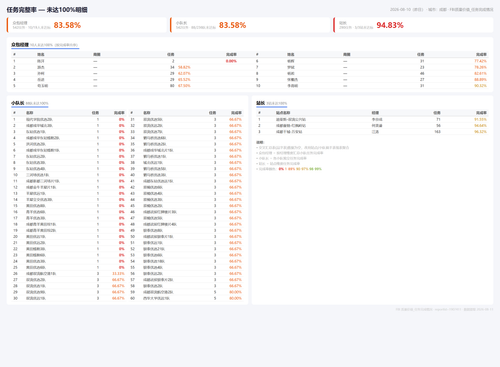Click task count 80 in 众包经理 table

click(x=172, y=86)
